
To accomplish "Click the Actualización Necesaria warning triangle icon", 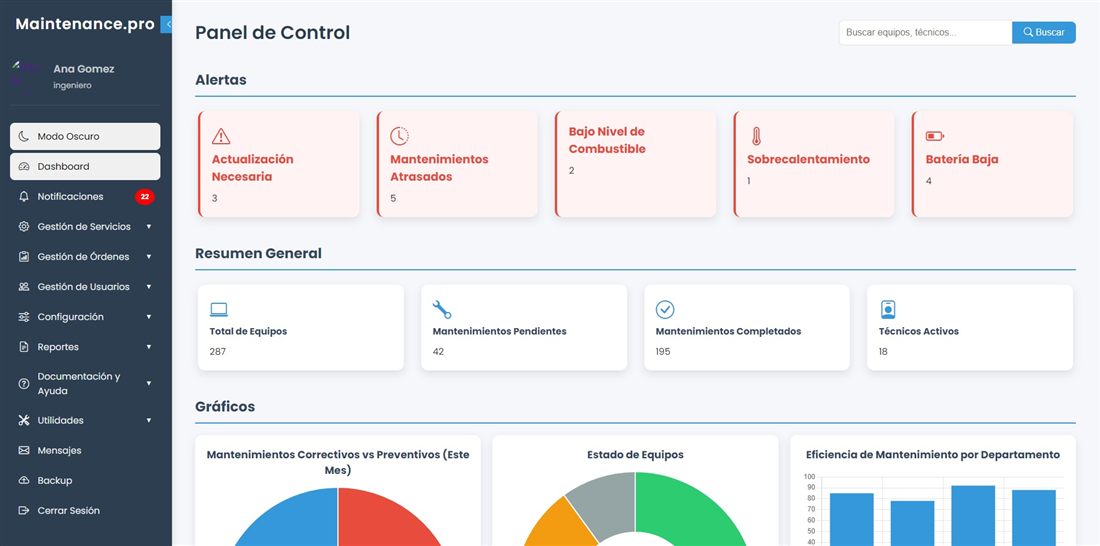I will click(x=221, y=136).
